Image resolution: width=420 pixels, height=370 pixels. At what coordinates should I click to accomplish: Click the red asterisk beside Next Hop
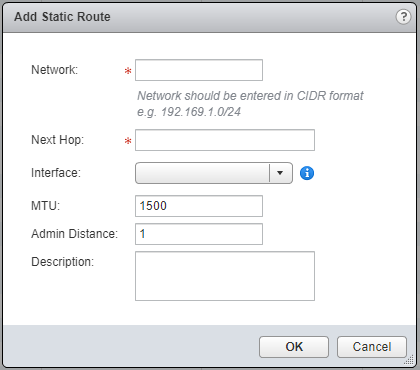(128, 141)
